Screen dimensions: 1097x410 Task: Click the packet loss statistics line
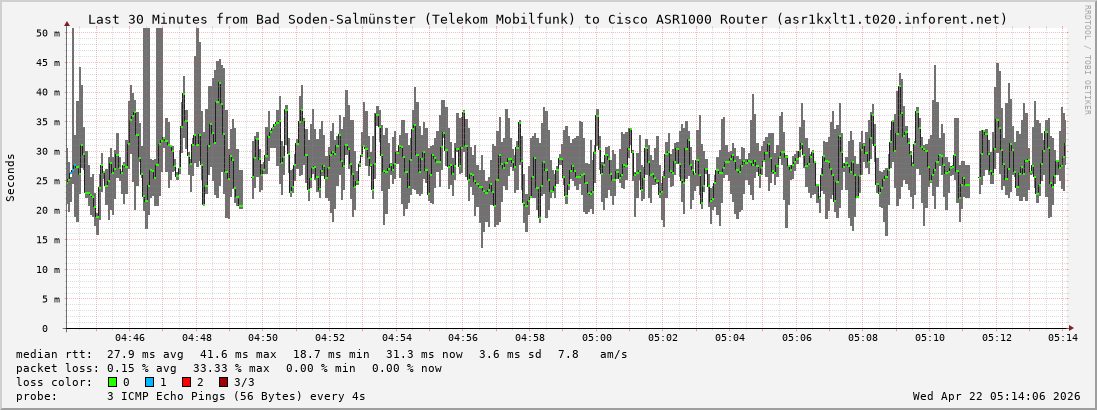(x=228, y=368)
